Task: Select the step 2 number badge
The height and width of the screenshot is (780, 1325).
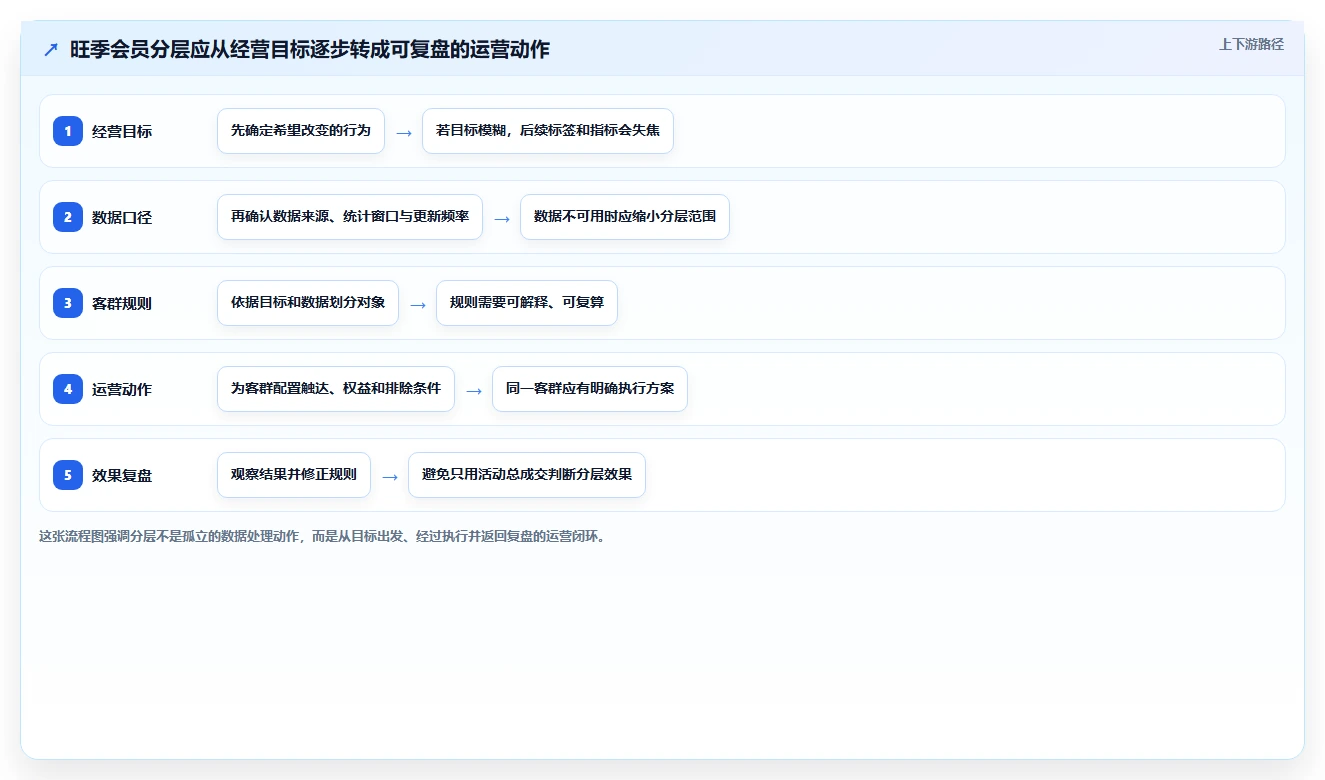Action: pos(68,217)
